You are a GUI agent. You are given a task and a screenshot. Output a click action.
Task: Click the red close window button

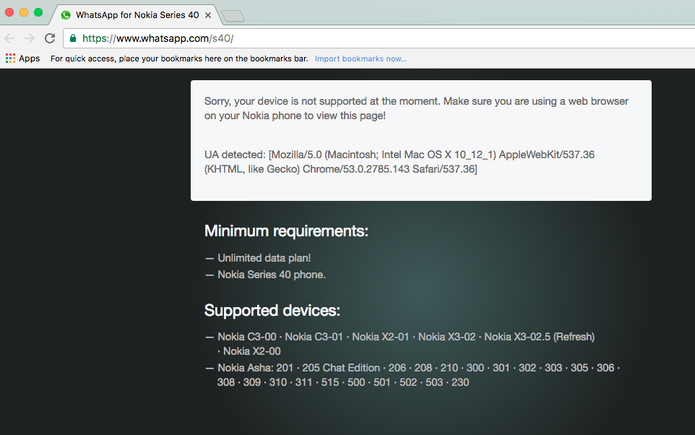pos(9,12)
